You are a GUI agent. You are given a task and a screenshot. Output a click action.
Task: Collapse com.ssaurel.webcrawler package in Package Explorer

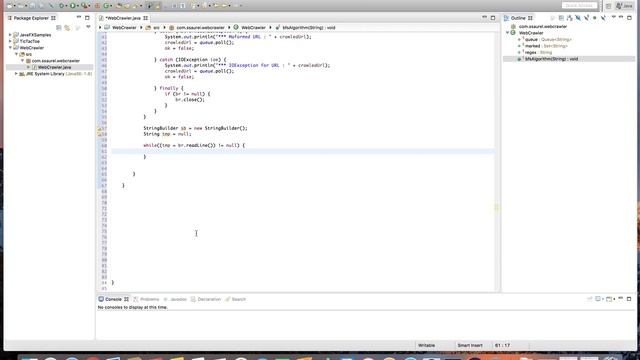pos(22,61)
